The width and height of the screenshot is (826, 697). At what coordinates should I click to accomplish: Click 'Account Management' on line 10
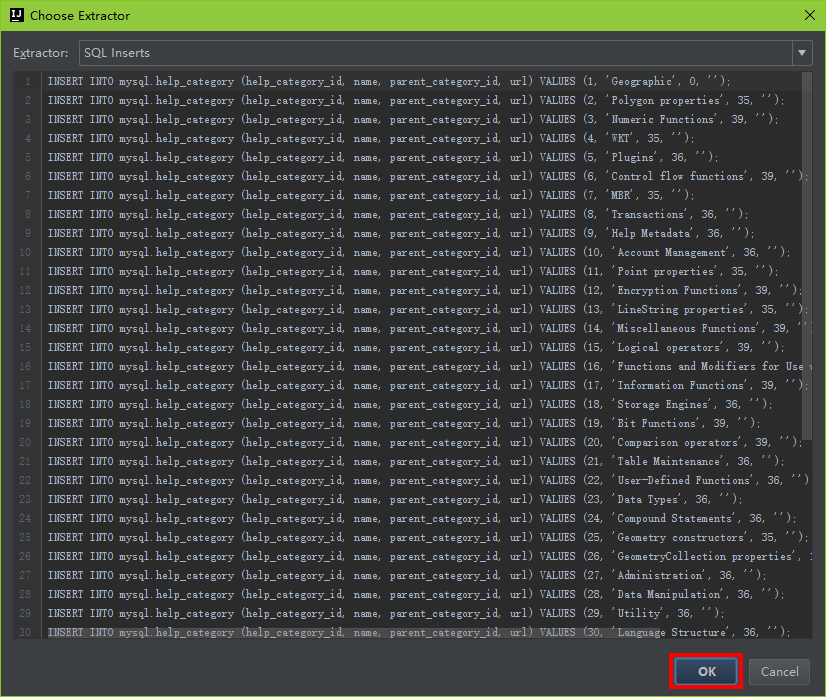pyautogui.click(x=671, y=252)
